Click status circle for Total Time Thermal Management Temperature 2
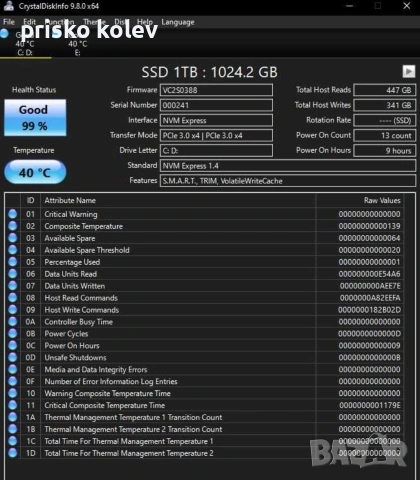The height and width of the screenshot is (480, 420). (13, 453)
